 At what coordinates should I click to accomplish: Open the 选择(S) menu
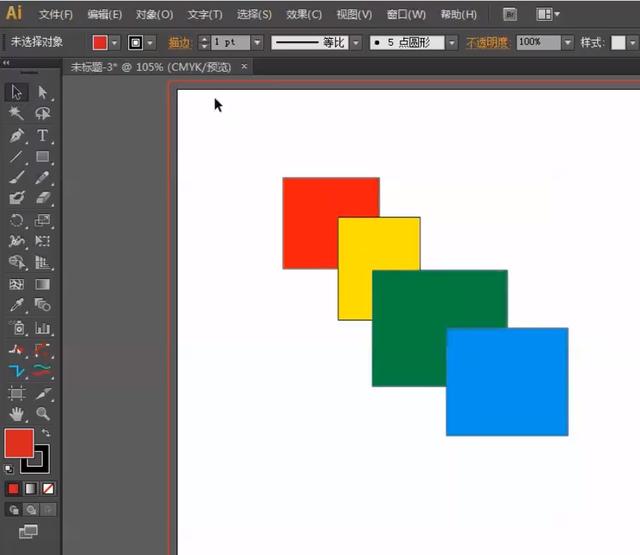pos(254,15)
